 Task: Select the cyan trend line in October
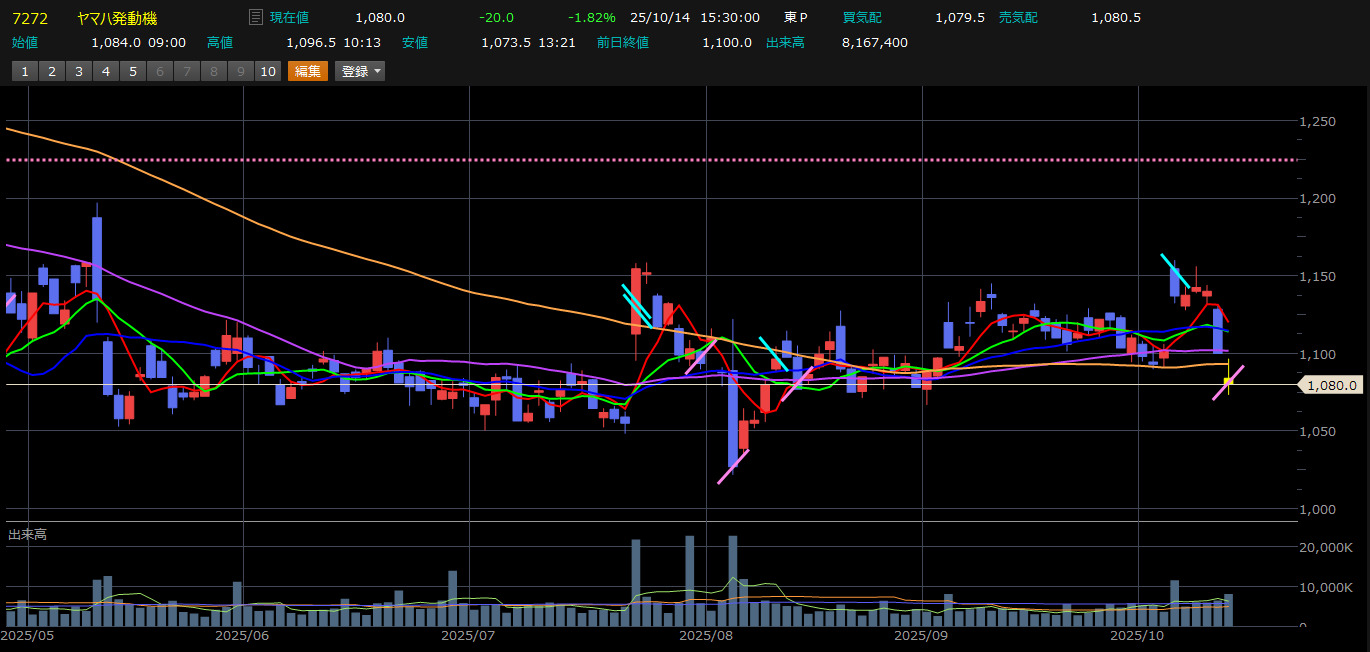click(x=1174, y=271)
